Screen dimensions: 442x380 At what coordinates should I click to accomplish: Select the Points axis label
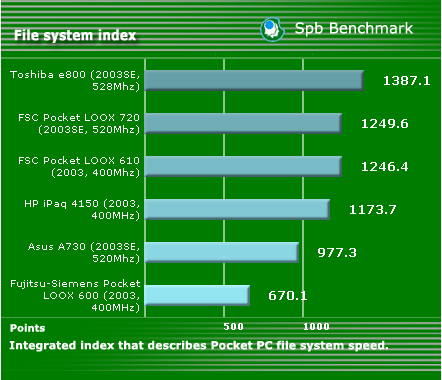pos(28,328)
